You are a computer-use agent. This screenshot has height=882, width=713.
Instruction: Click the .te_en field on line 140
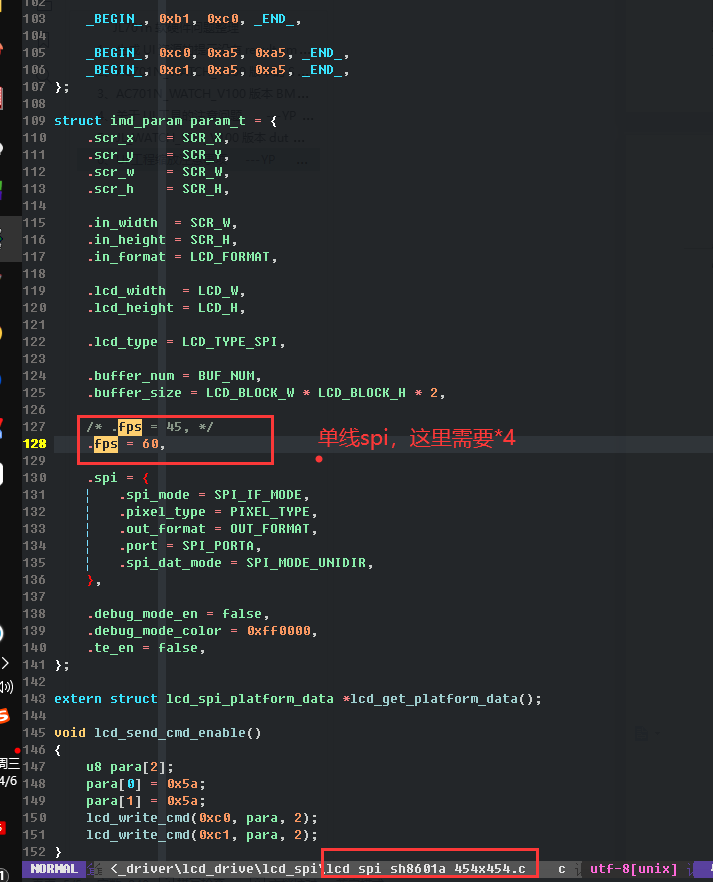tap(110, 648)
